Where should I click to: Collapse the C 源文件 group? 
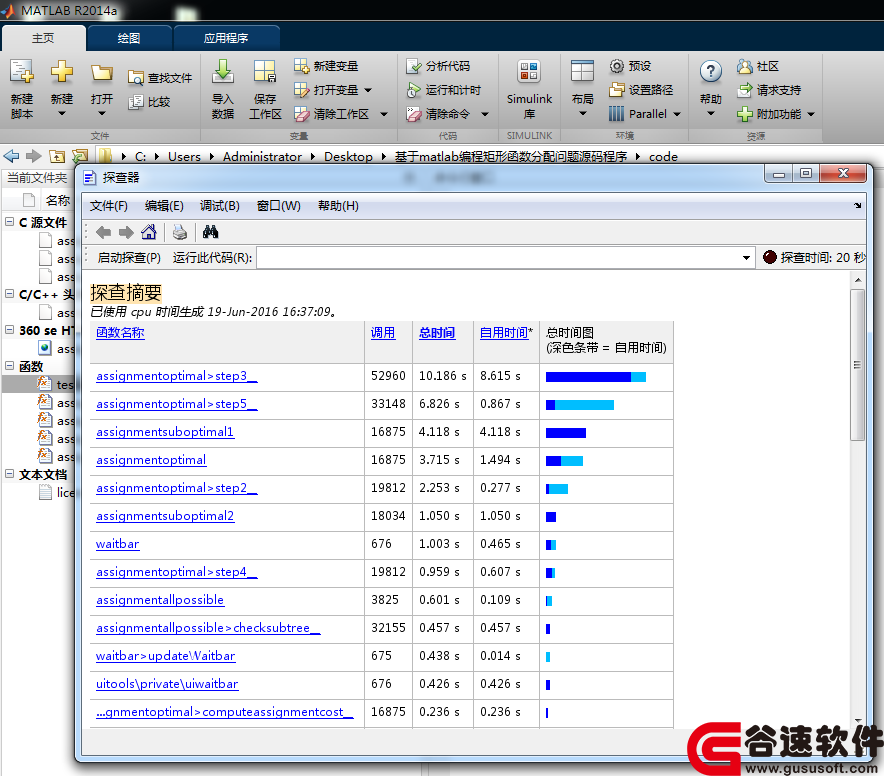[x=10, y=222]
